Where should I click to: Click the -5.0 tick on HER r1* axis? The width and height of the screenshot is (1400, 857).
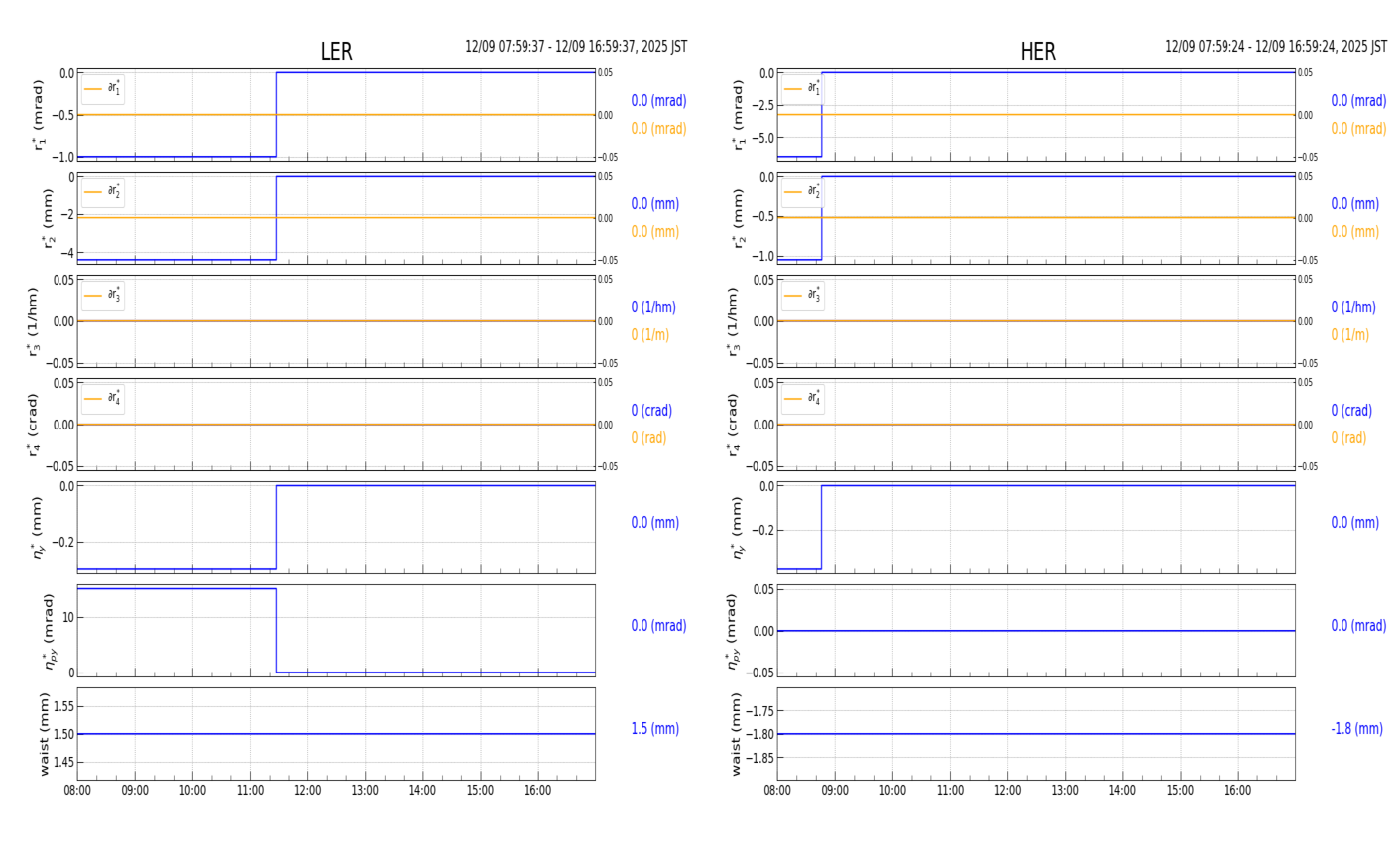(x=764, y=138)
